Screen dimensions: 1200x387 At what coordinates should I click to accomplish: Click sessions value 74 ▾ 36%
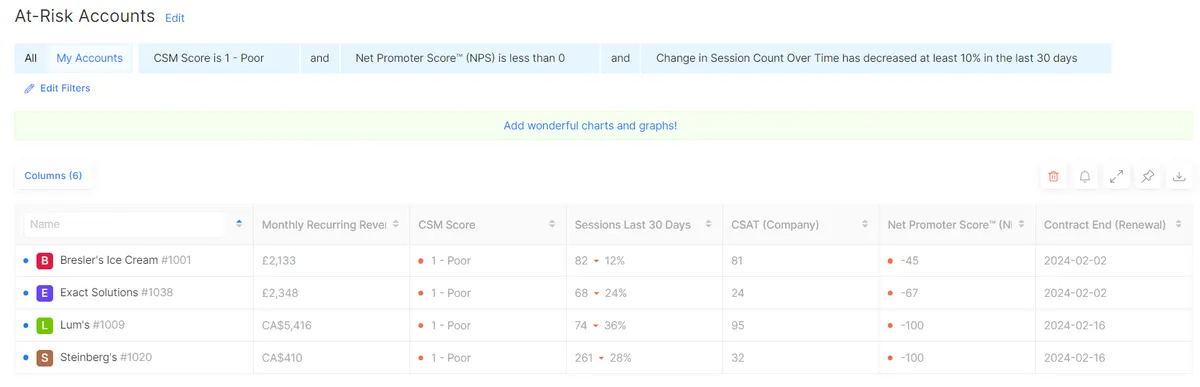(600, 325)
